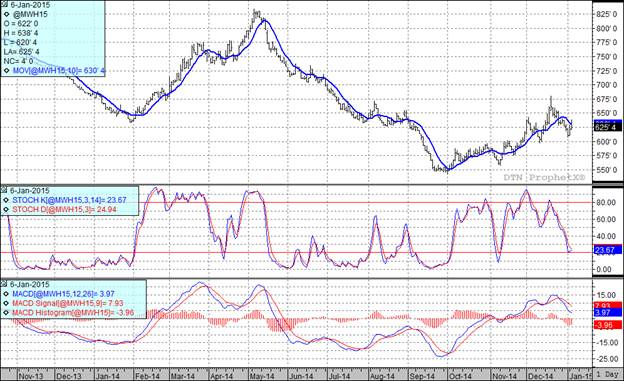
Task: Click the 550' 0 price axis label
Action: click(606, 170)
